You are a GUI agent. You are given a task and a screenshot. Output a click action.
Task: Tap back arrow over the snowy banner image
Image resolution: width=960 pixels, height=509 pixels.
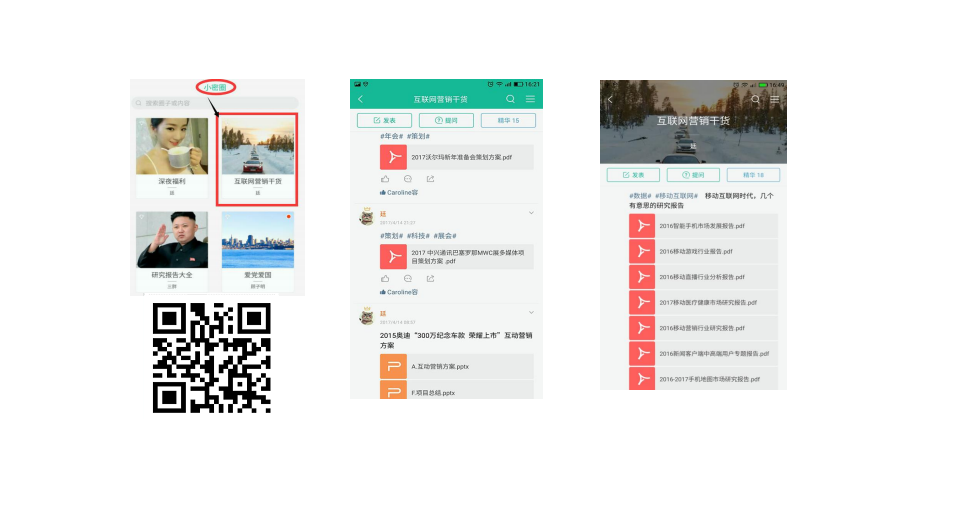tap(610, 99)
